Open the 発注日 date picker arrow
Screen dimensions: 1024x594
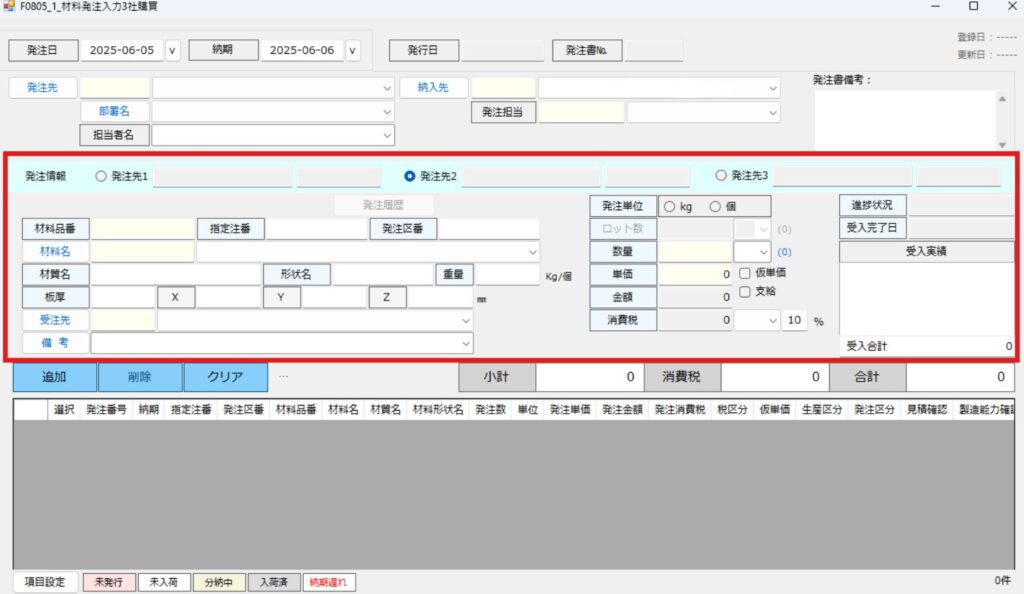point(172,50)
